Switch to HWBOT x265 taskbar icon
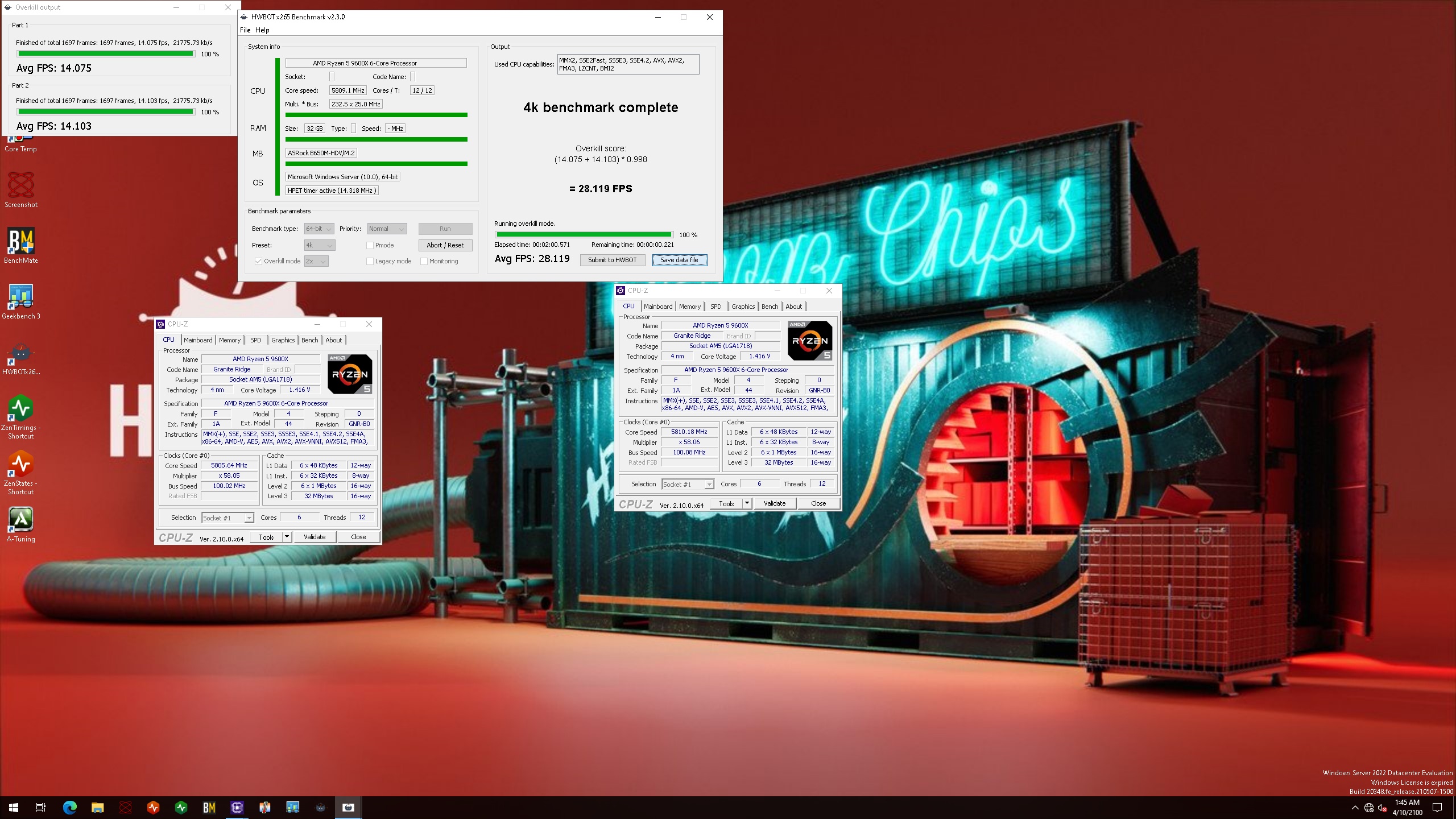The image size is (1456, 819). (x=321, y=807)
